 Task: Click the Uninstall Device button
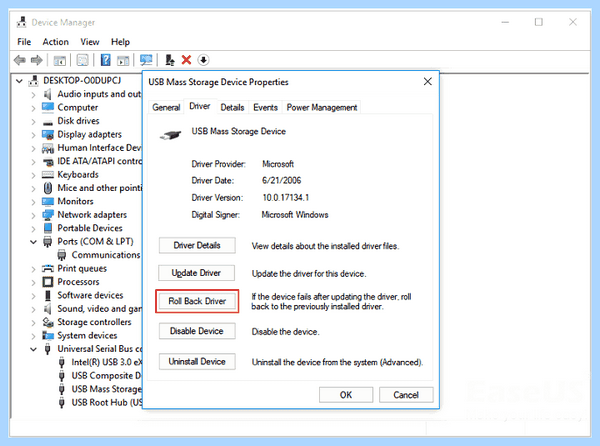tap(197, 362)
